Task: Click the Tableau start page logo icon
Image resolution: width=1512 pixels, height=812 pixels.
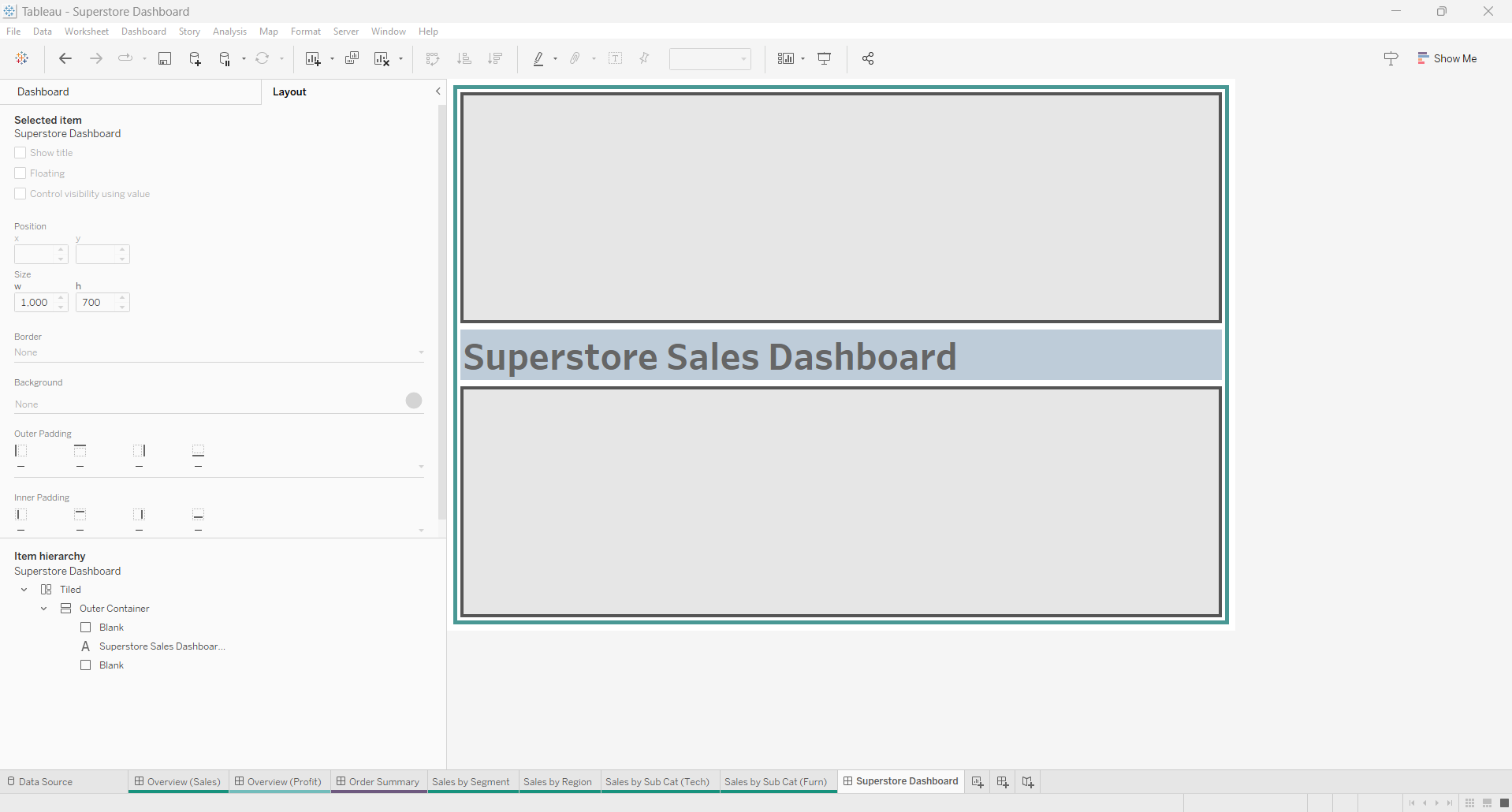Action: coord(22,58)
